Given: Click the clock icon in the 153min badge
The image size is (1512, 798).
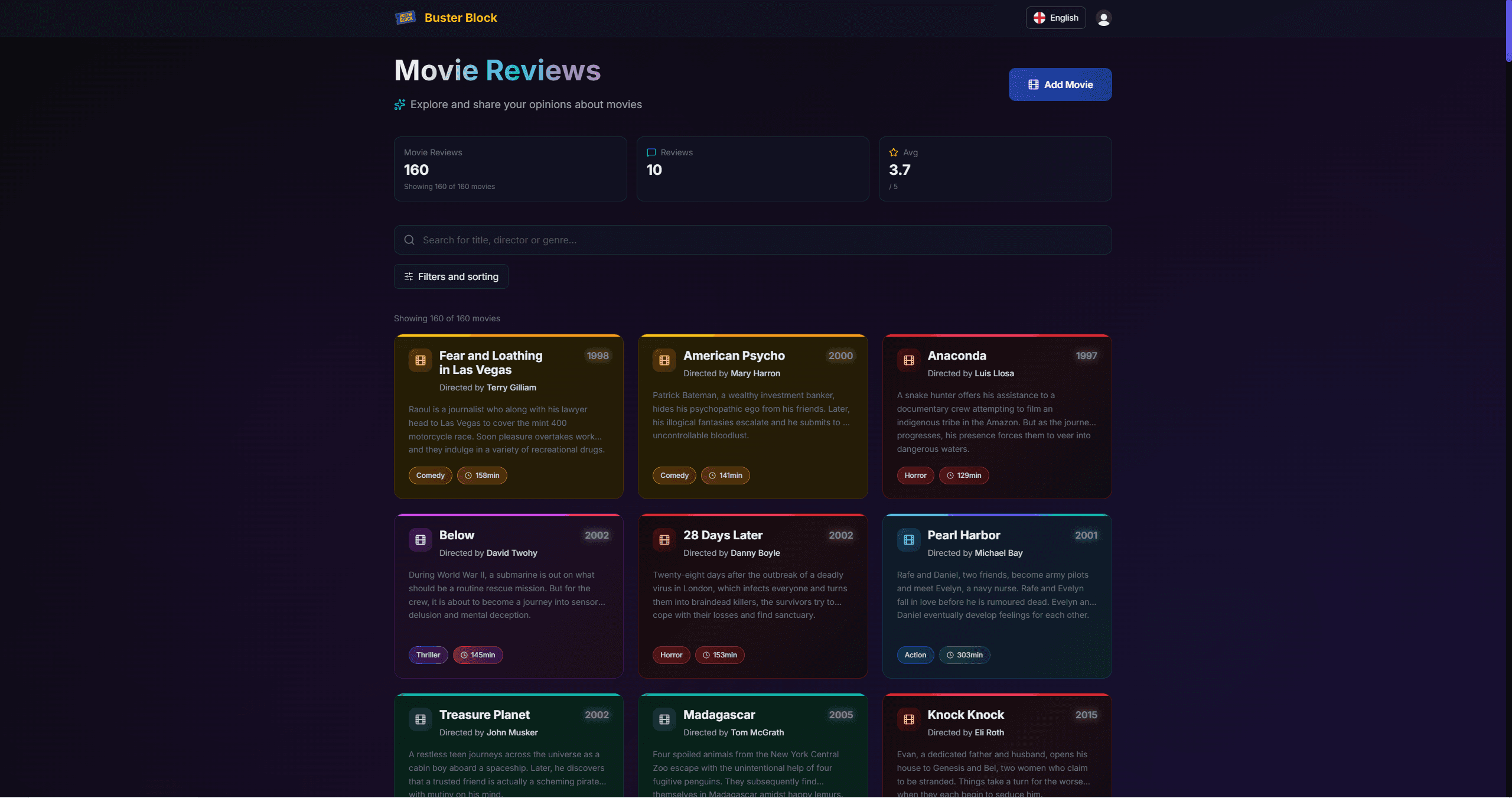Looking at the screenshot, I should point(706,655).
